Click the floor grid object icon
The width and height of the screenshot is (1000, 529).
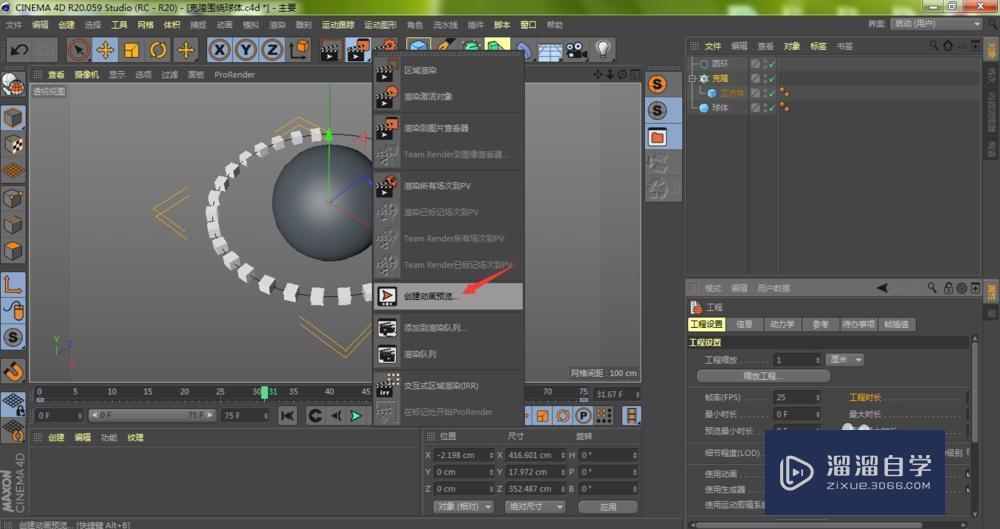pos(550,51)
